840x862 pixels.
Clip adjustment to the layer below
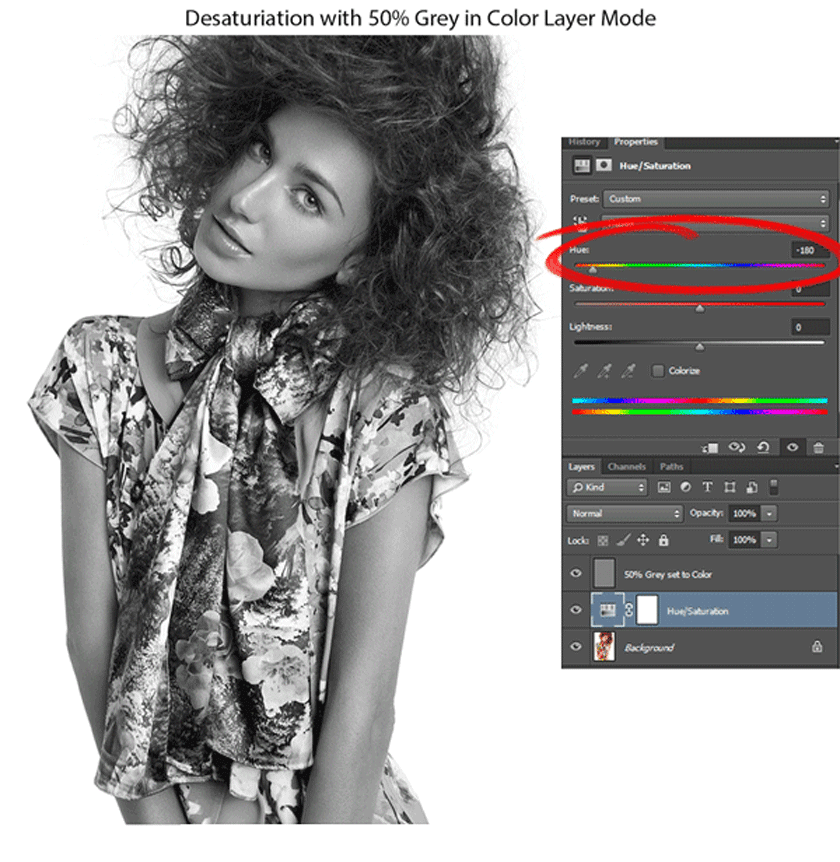710,447
